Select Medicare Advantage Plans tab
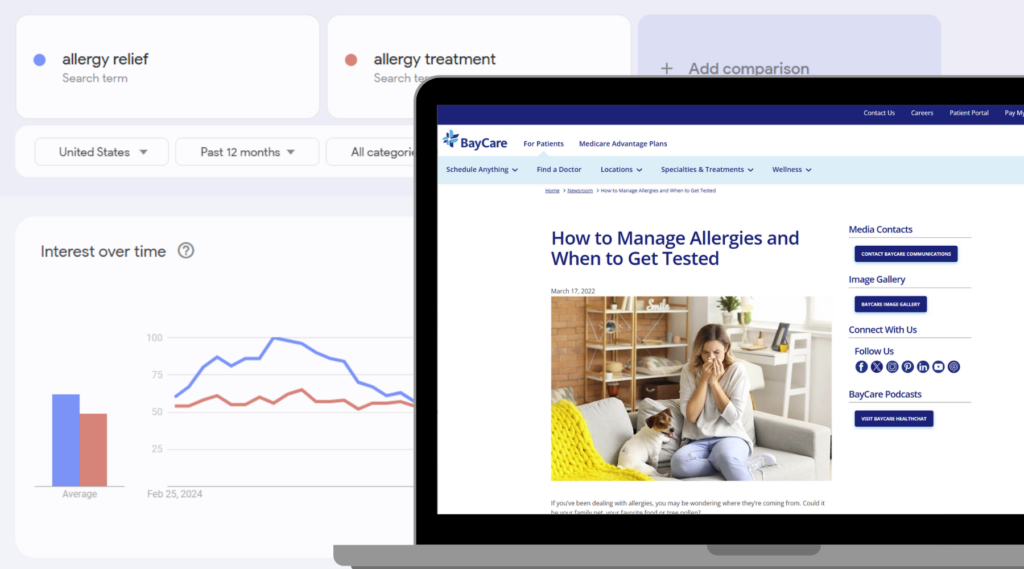1024x569 pixels. (623, 144)
